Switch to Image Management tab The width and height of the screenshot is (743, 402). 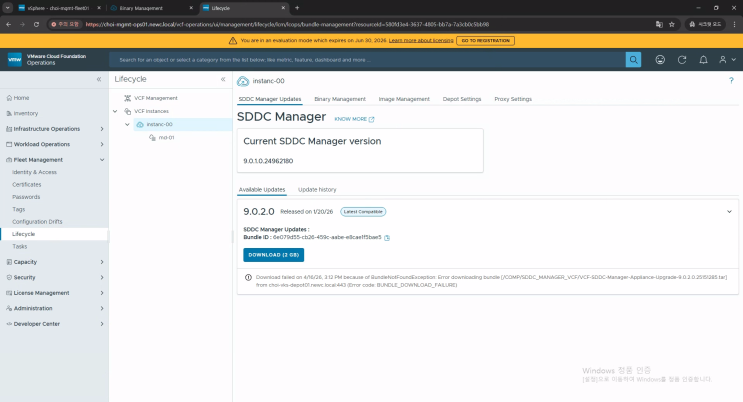click(x=404, y=99)
